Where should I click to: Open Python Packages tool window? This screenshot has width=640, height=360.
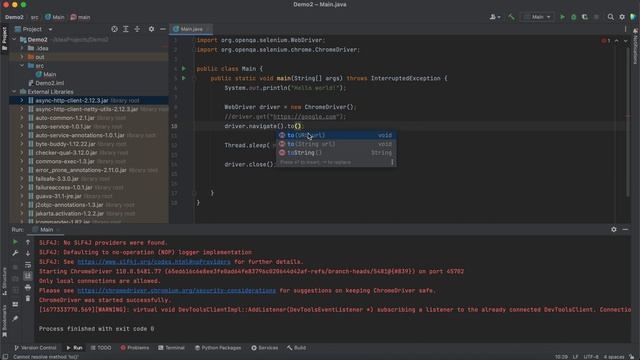click(218, 348)
